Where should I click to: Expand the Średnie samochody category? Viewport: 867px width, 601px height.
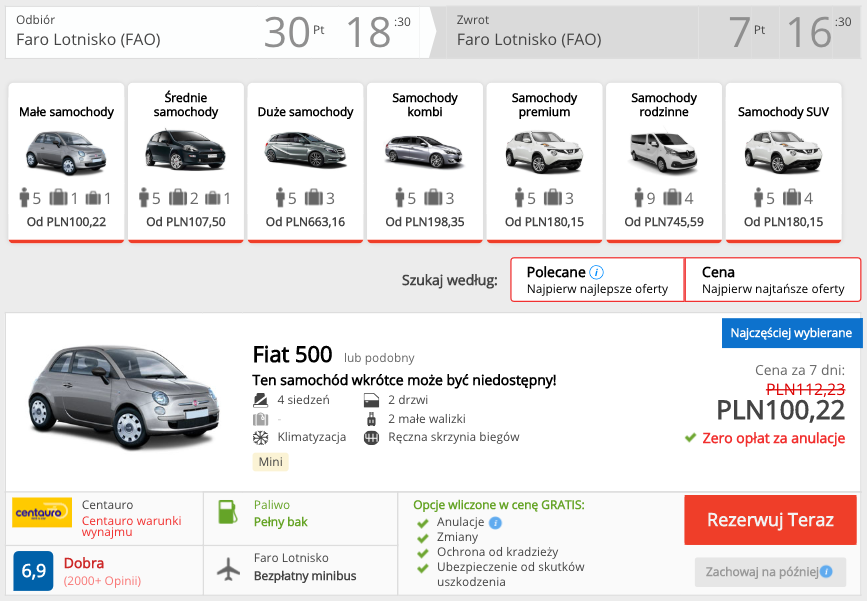pyautogui.click(x=186, y=160)
